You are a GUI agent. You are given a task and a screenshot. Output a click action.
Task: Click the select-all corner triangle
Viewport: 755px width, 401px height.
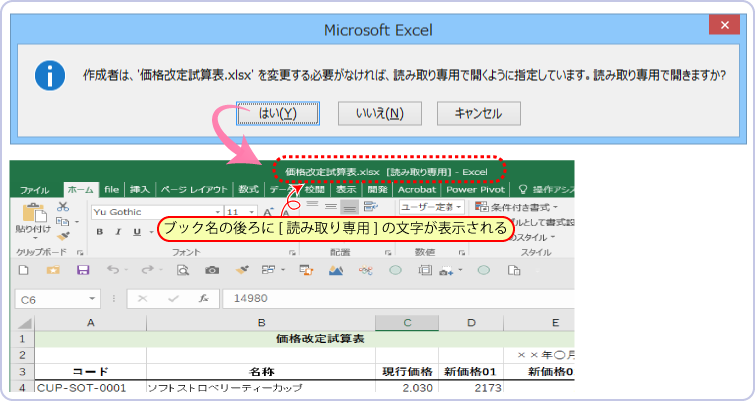(24, 323)
